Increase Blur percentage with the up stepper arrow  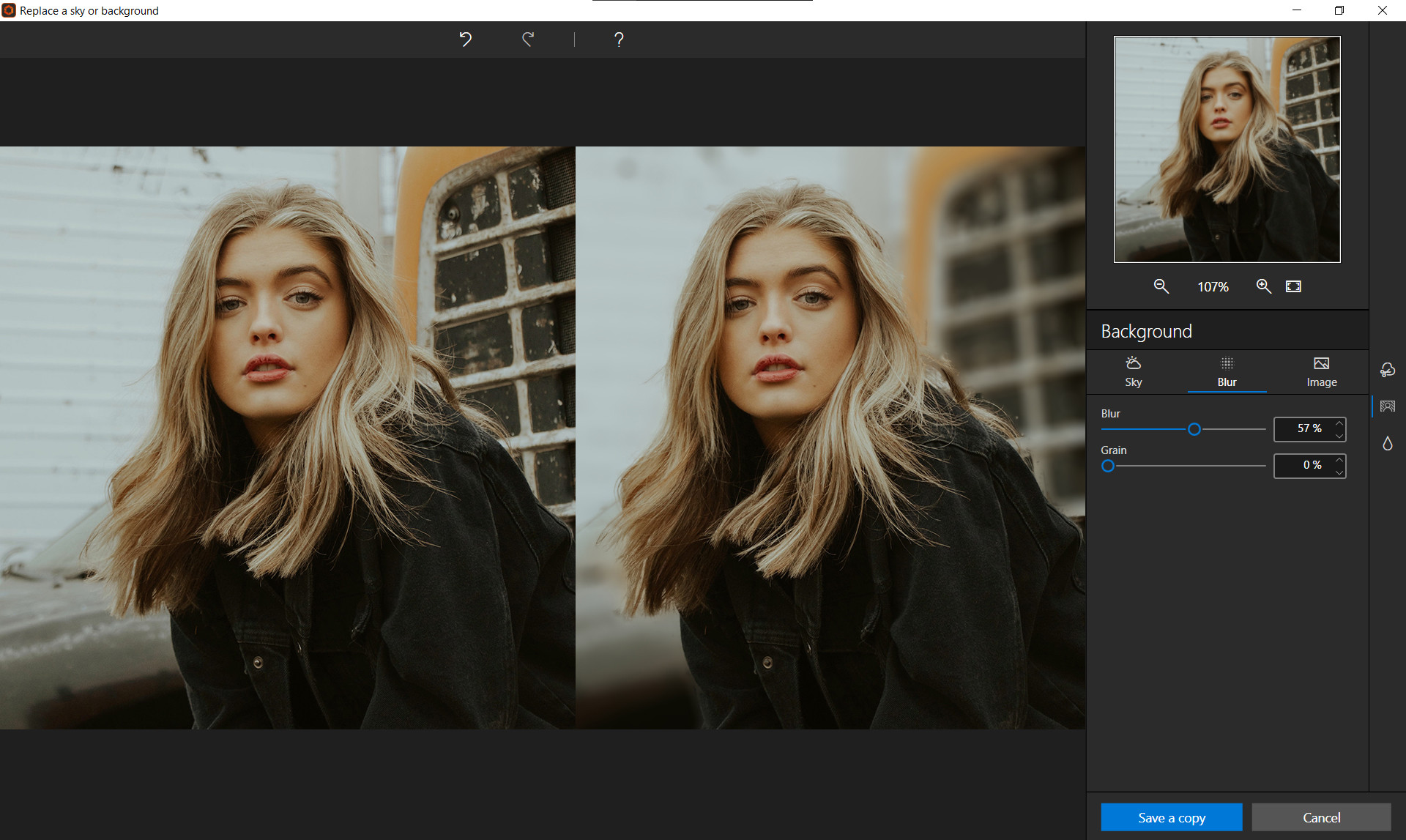point(1339,423)
